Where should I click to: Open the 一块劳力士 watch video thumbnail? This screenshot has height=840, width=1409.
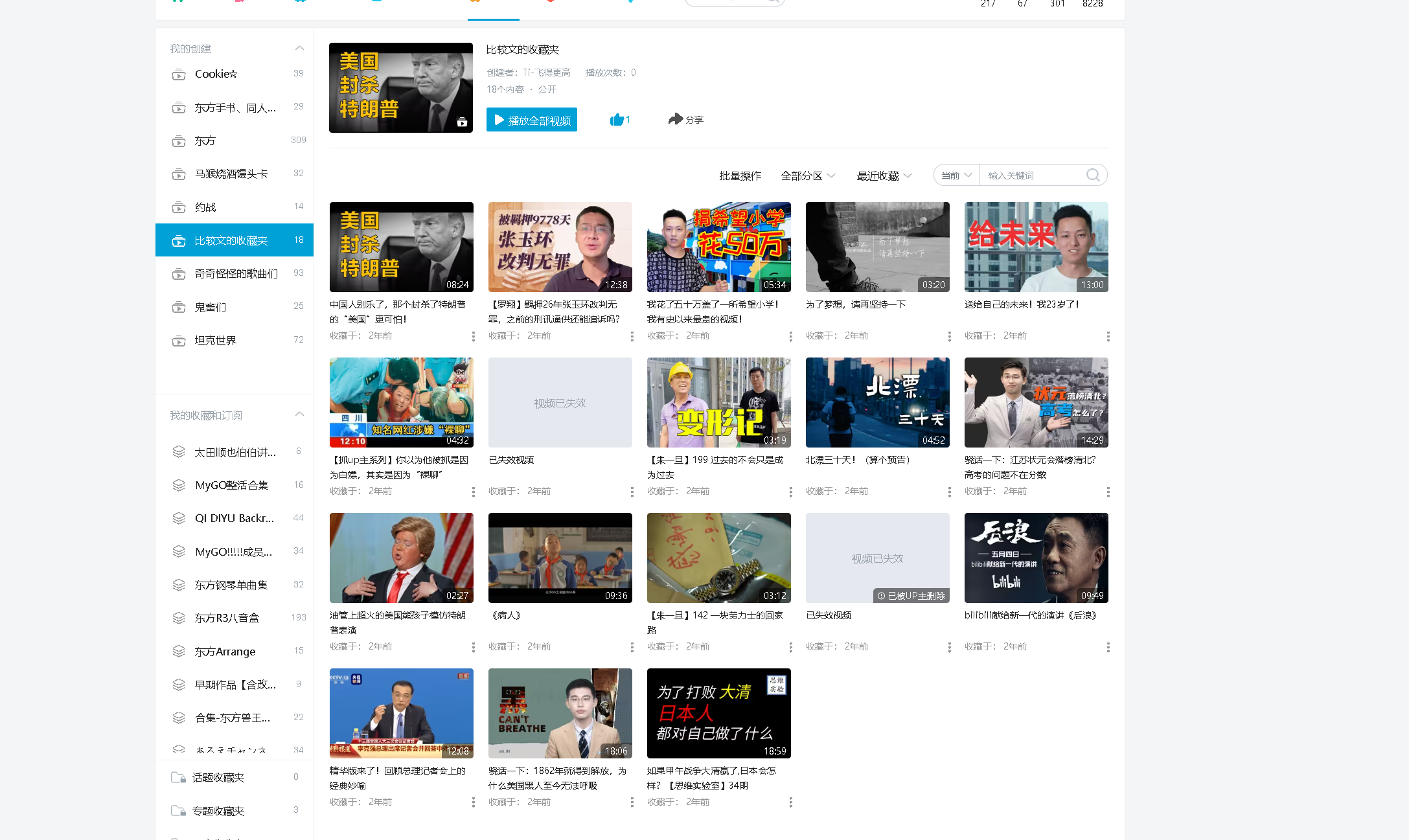pos(719,558)
